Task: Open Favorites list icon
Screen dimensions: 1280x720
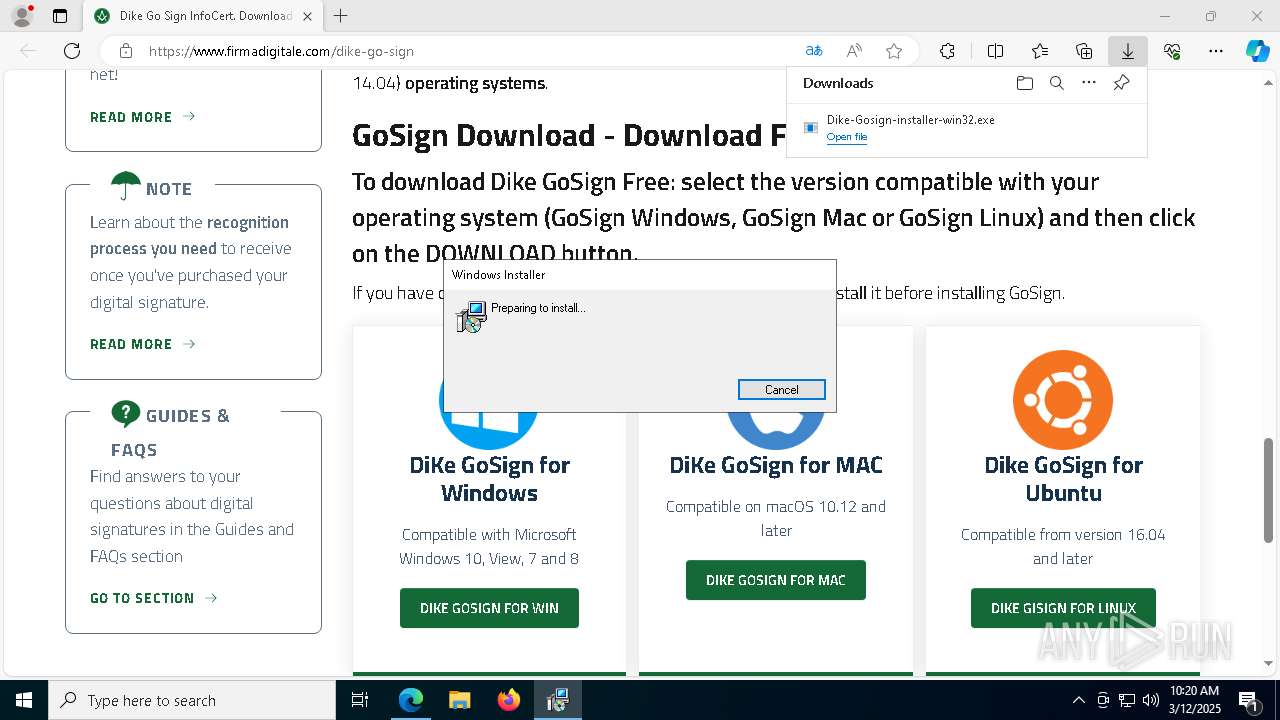Action: point(1040,51)
